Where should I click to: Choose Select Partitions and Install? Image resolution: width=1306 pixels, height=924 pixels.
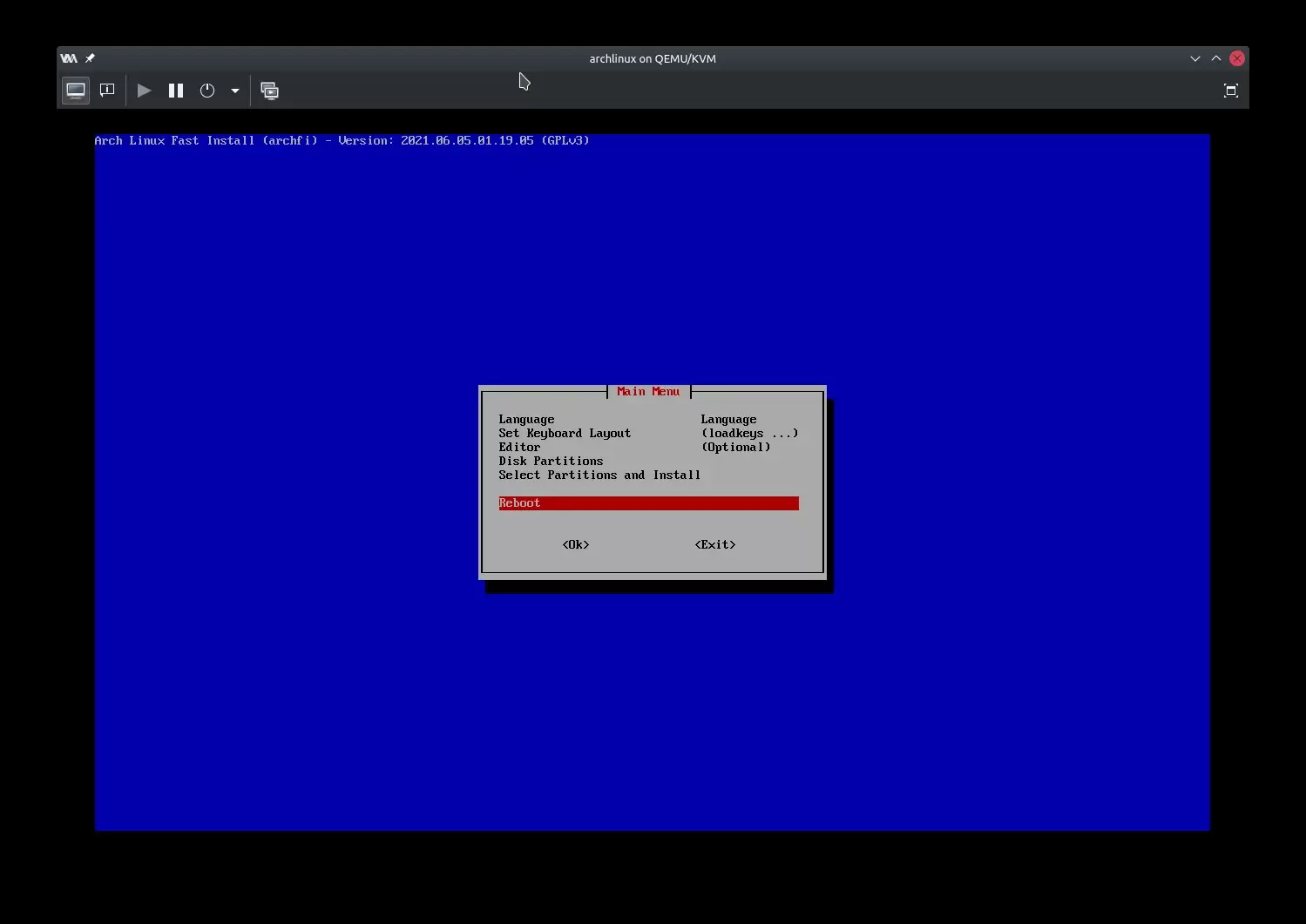[x=599, y=475]
